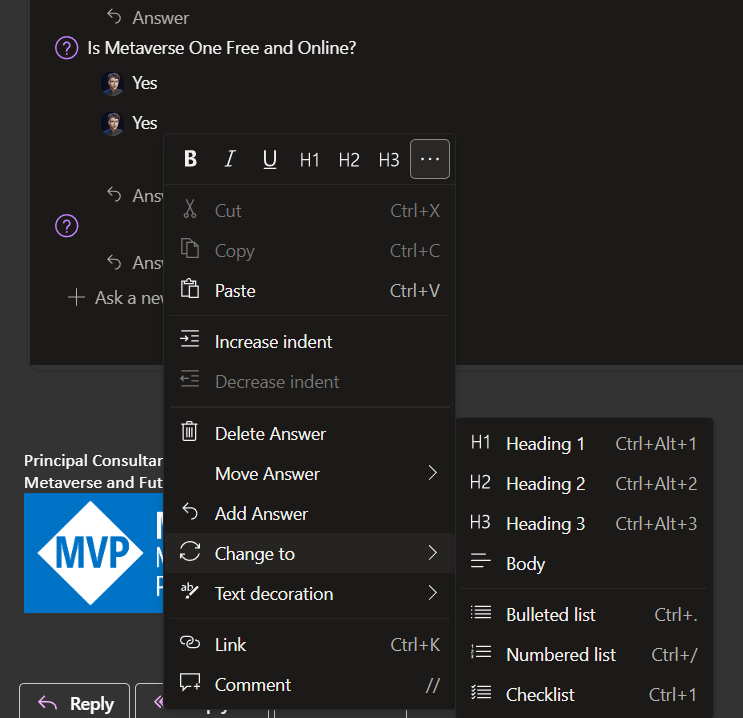Click Add Answer in context menu

[261, 513]
